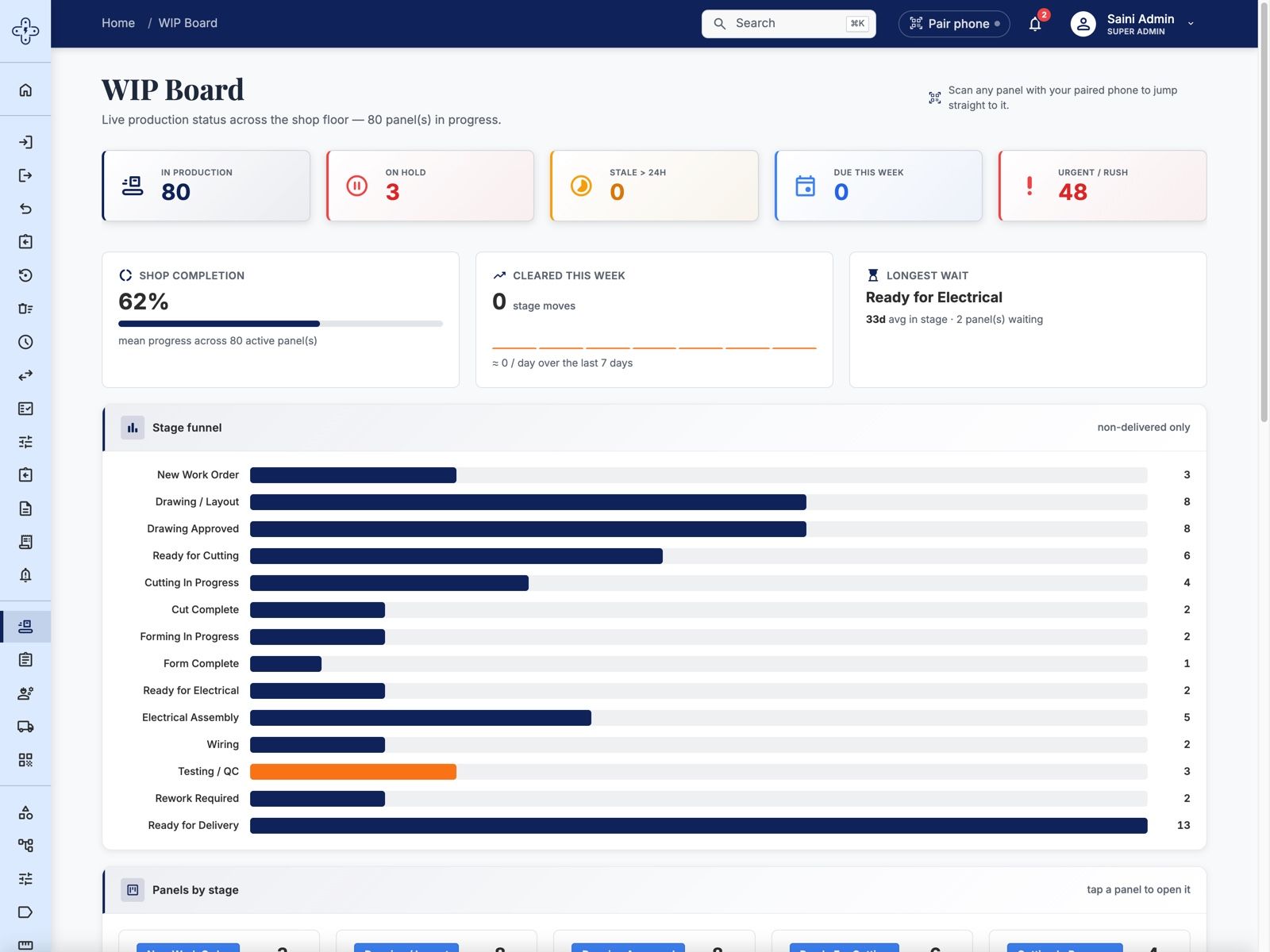Screen dimensions: 1270x952
Task: Expand the Saini Admin account dropdown arrow
Action: point(1191,24)
